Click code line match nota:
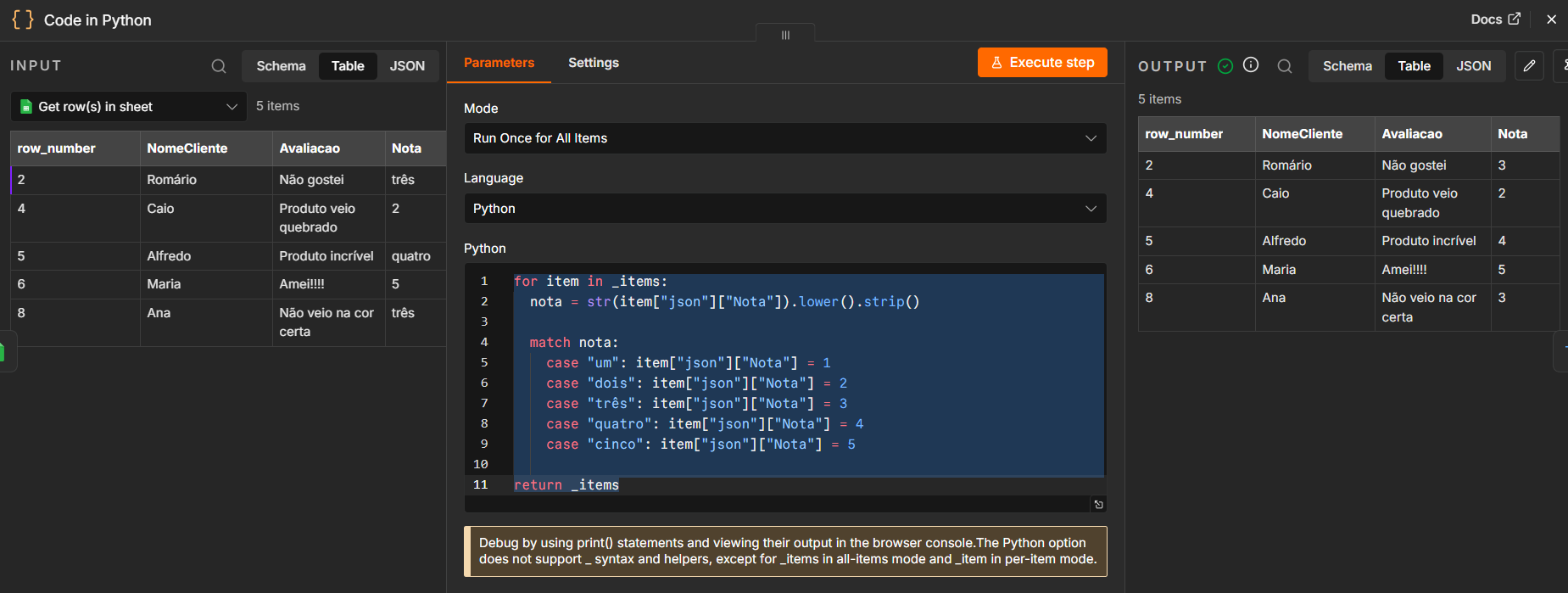The width and height of the screenshot is (1568, 593). click(574, 343)
